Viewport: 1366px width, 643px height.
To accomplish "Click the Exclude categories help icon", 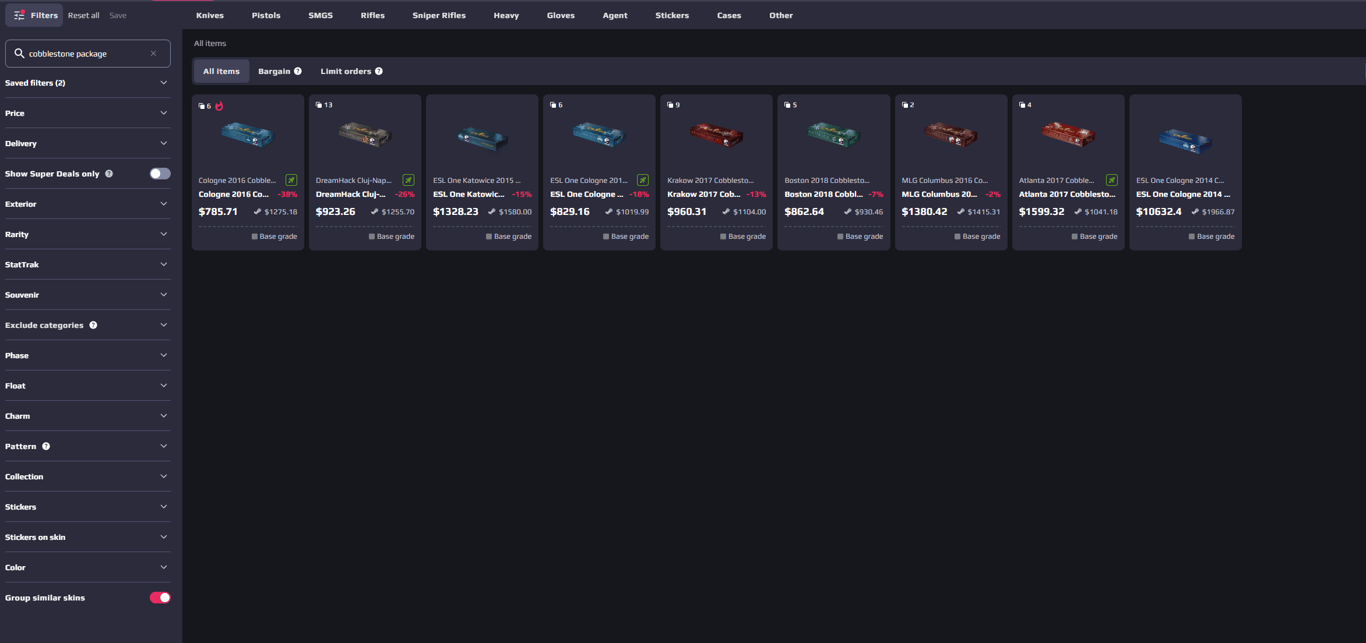I will point(93,325).
